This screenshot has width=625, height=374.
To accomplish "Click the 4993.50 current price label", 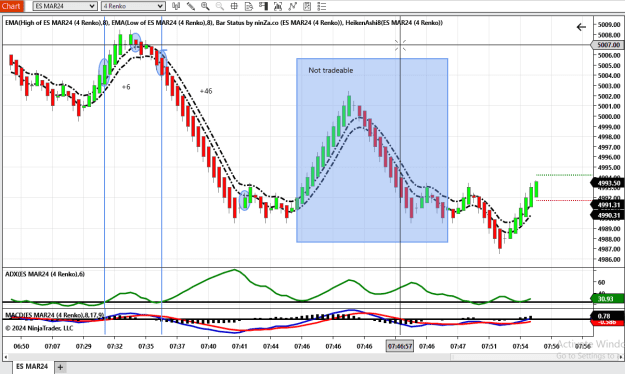I will (608, 183).
